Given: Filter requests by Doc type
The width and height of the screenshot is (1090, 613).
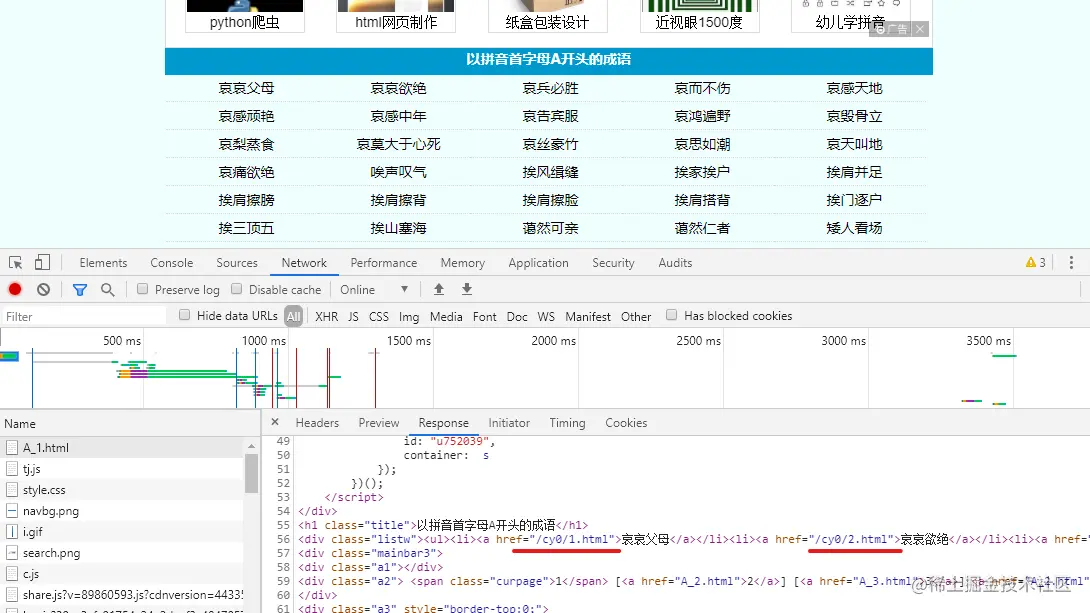Looking at the screenshot, I should (x=516, y=316).
